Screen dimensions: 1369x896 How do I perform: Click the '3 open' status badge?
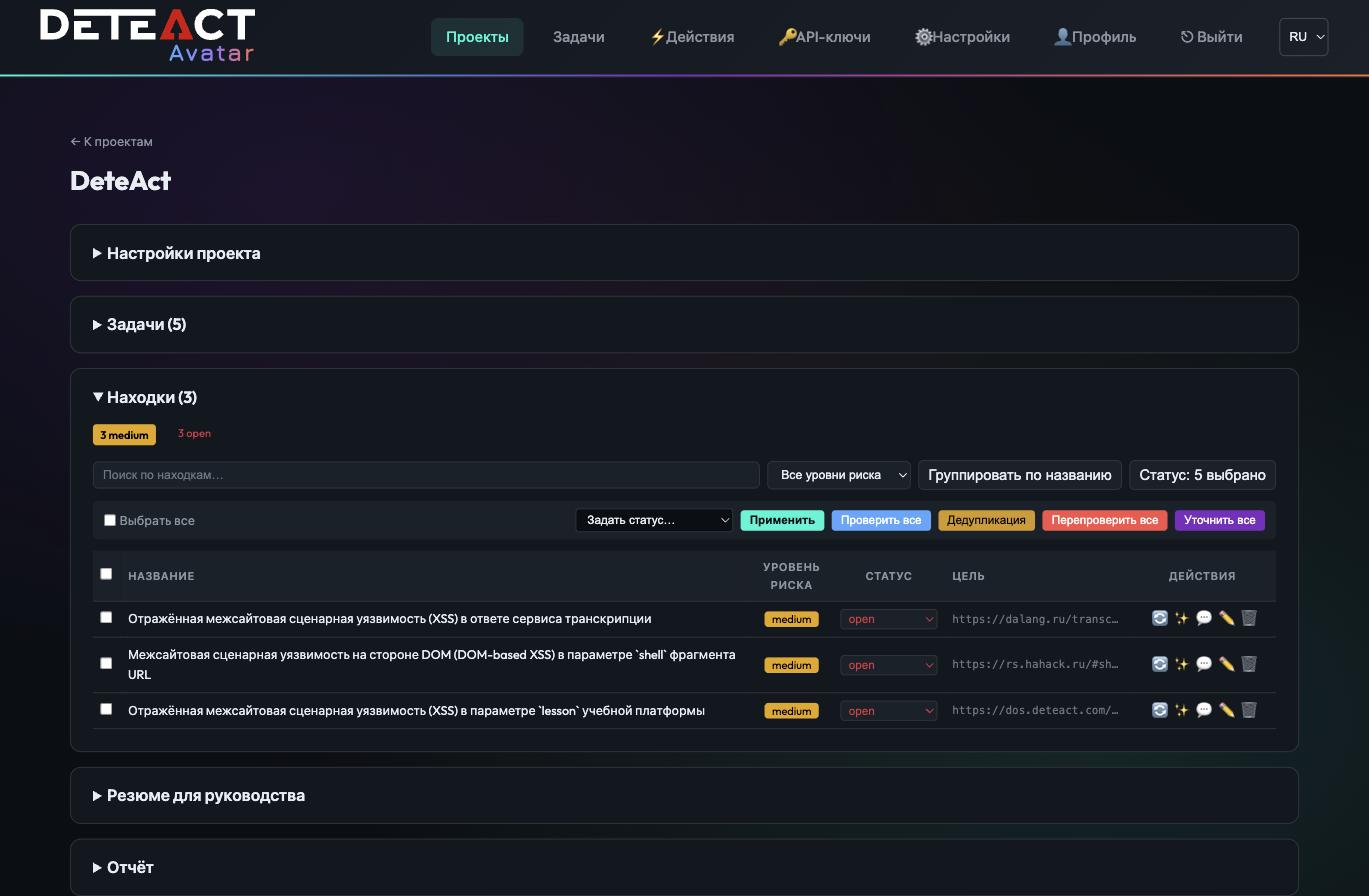pos(194,434)
